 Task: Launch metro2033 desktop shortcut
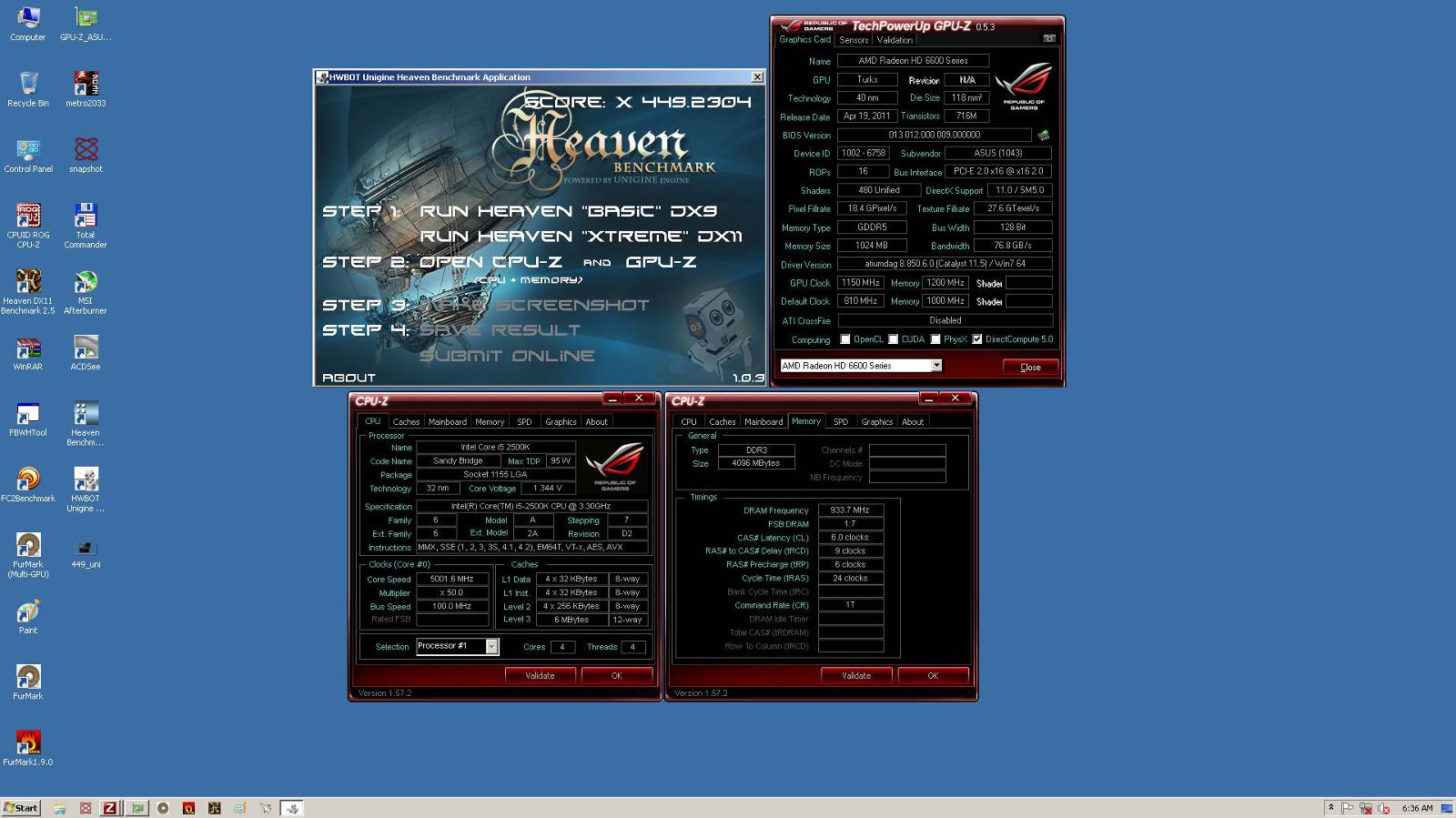86,89
